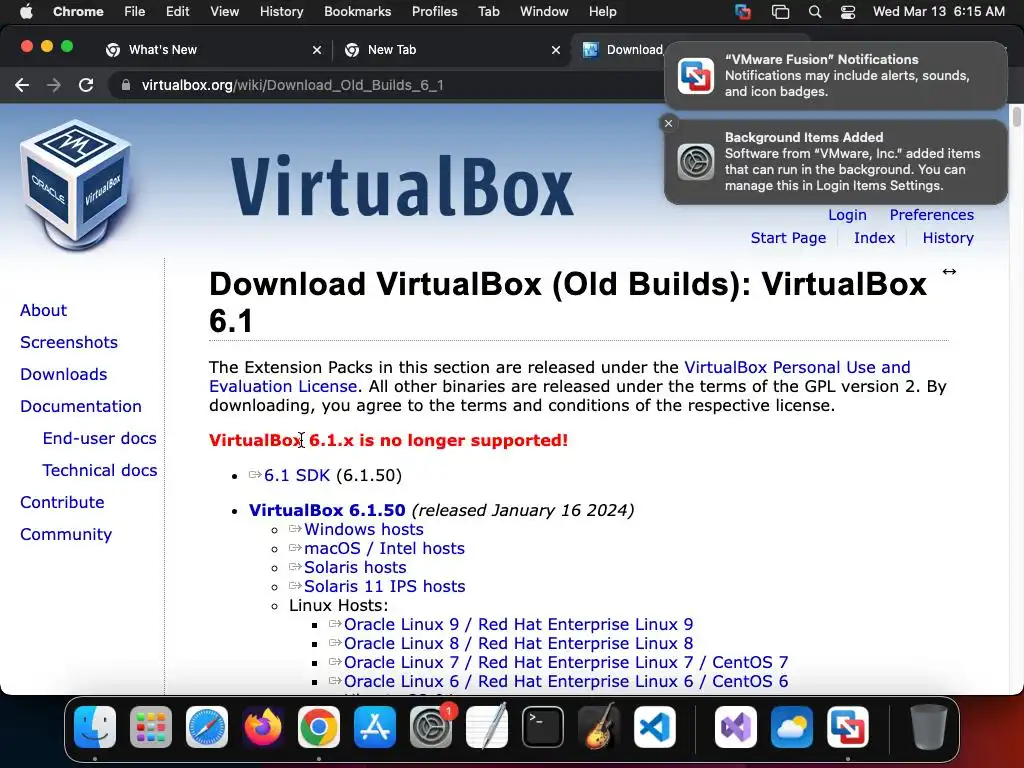The width and height of the screenshot is (1024, 768).
Task: Open Visual Studio from the Dock
Action: coord(736,727)
